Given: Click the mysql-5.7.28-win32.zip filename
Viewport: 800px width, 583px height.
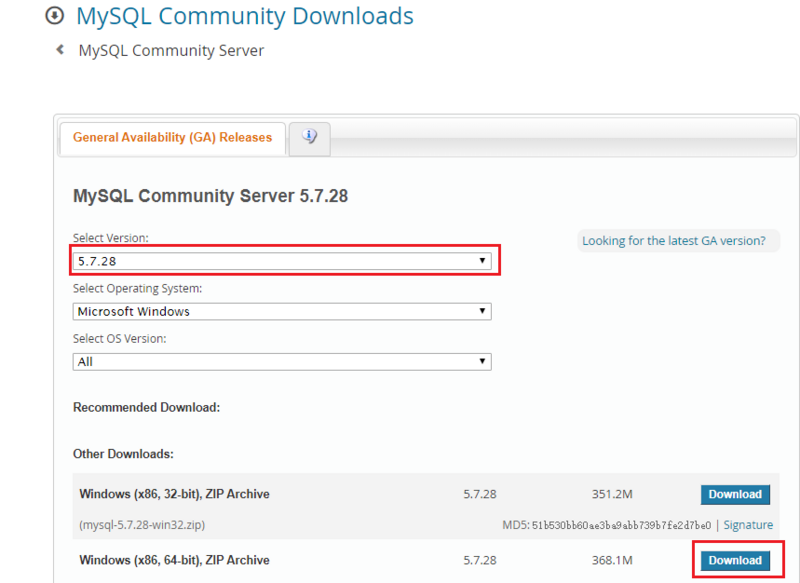Looking at the screenshot, I should click(143, 525).
